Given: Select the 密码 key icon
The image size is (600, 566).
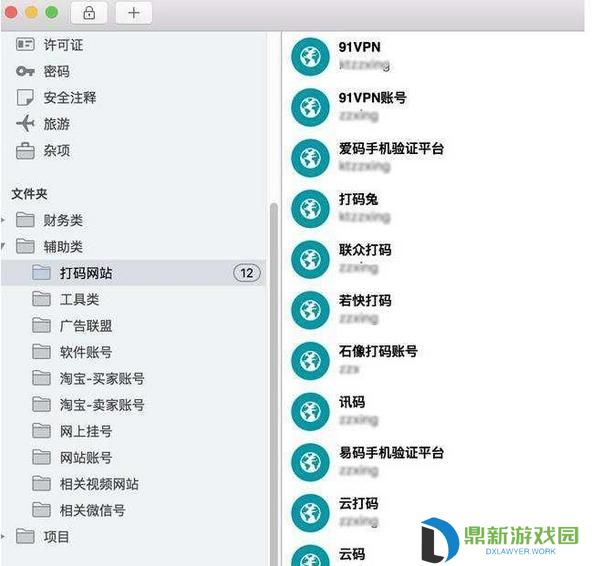Looking at the screenshot, I should (25, 71).
